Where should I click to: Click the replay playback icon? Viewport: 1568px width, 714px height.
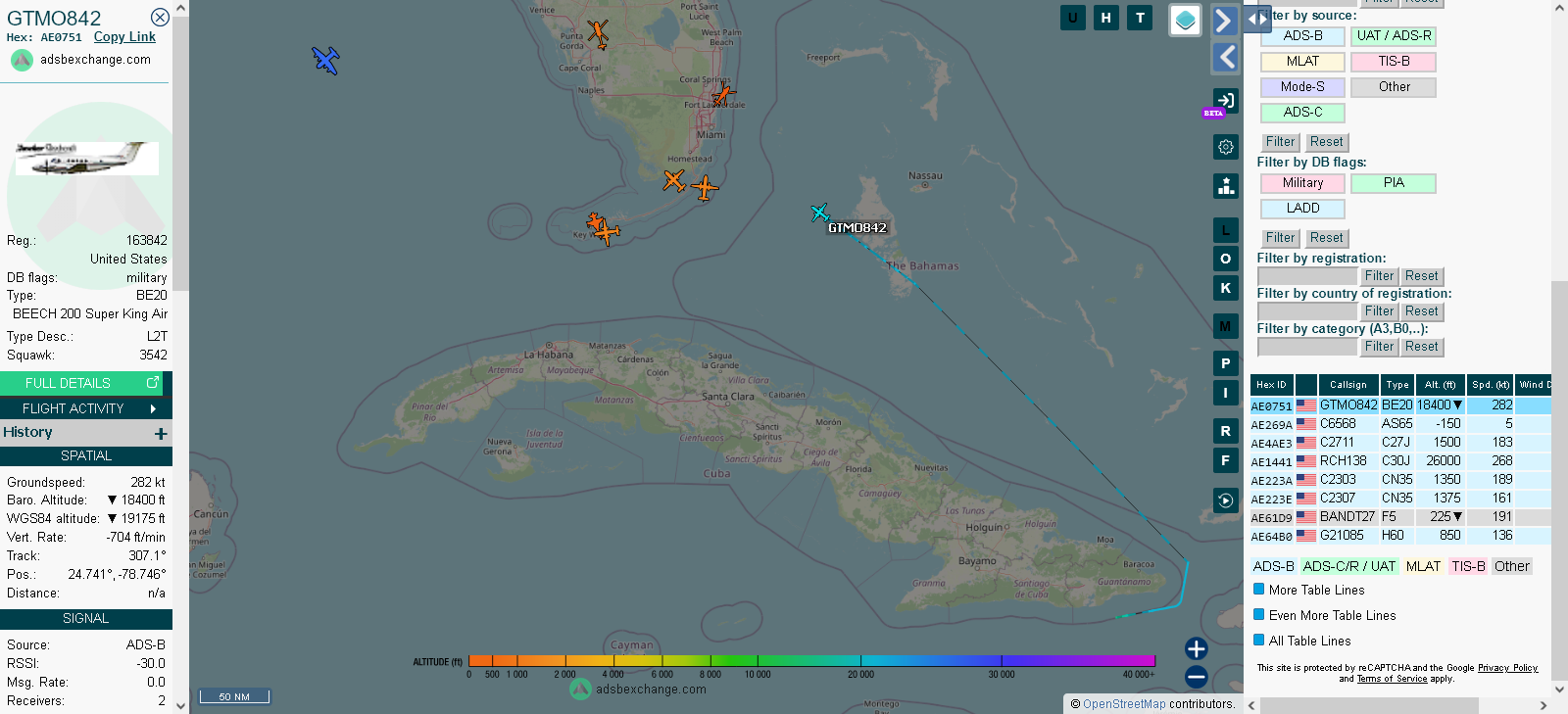[x=1225, y=500]
